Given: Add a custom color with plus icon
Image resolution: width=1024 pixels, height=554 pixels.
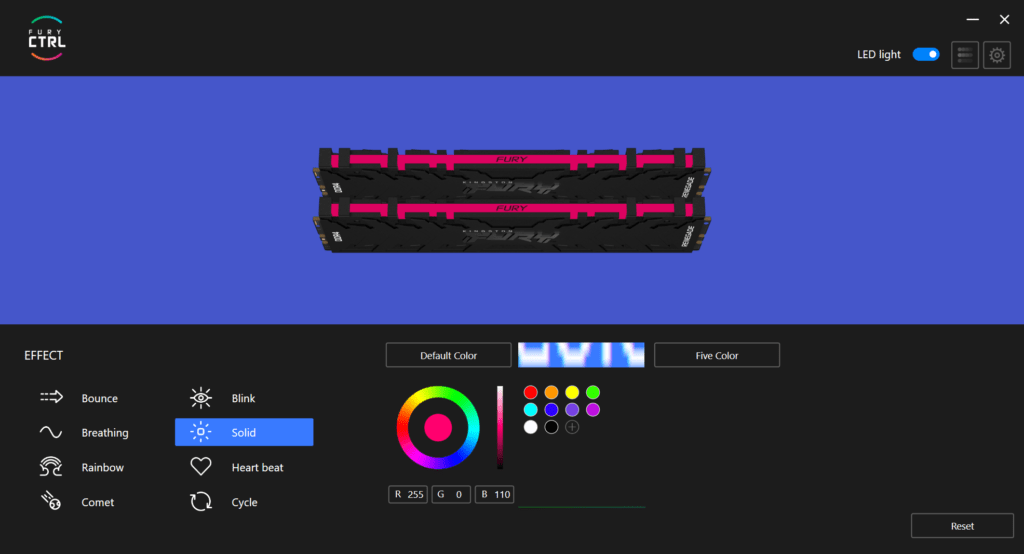Looking at the screenshot, I should click(572, 427).
